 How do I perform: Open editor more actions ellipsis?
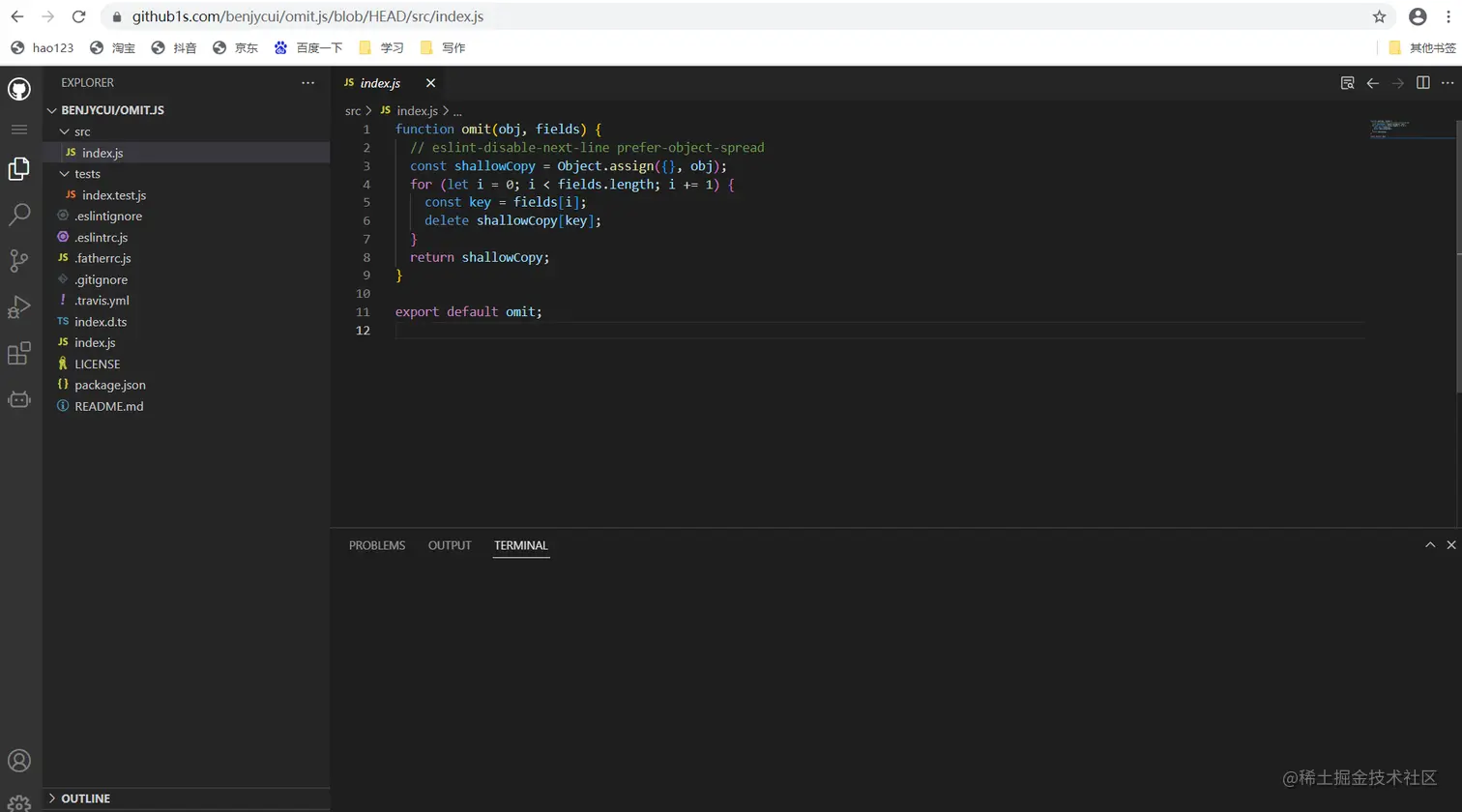click(x=1447, y=83)
